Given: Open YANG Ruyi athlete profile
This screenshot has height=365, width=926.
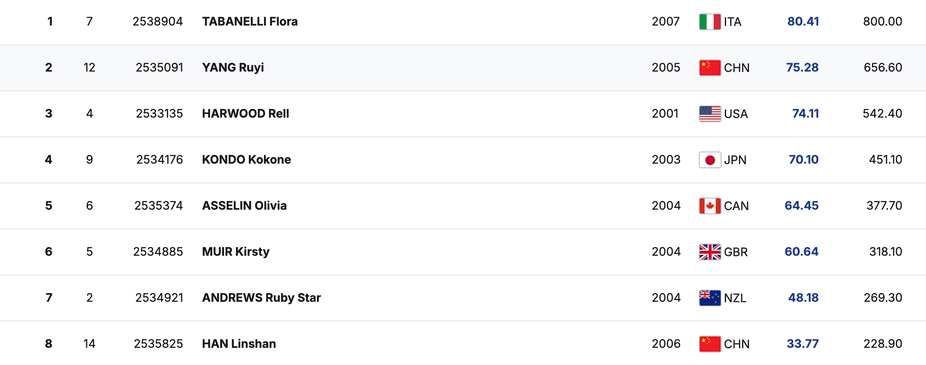Looking at the screenshot, I should pos(233,68).
